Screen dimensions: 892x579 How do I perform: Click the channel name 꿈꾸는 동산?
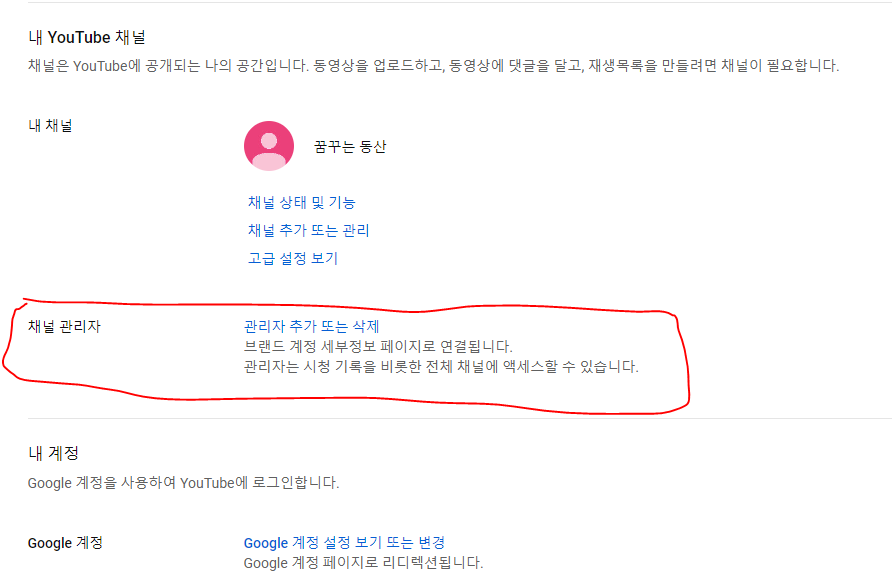(x=350, y=147)
